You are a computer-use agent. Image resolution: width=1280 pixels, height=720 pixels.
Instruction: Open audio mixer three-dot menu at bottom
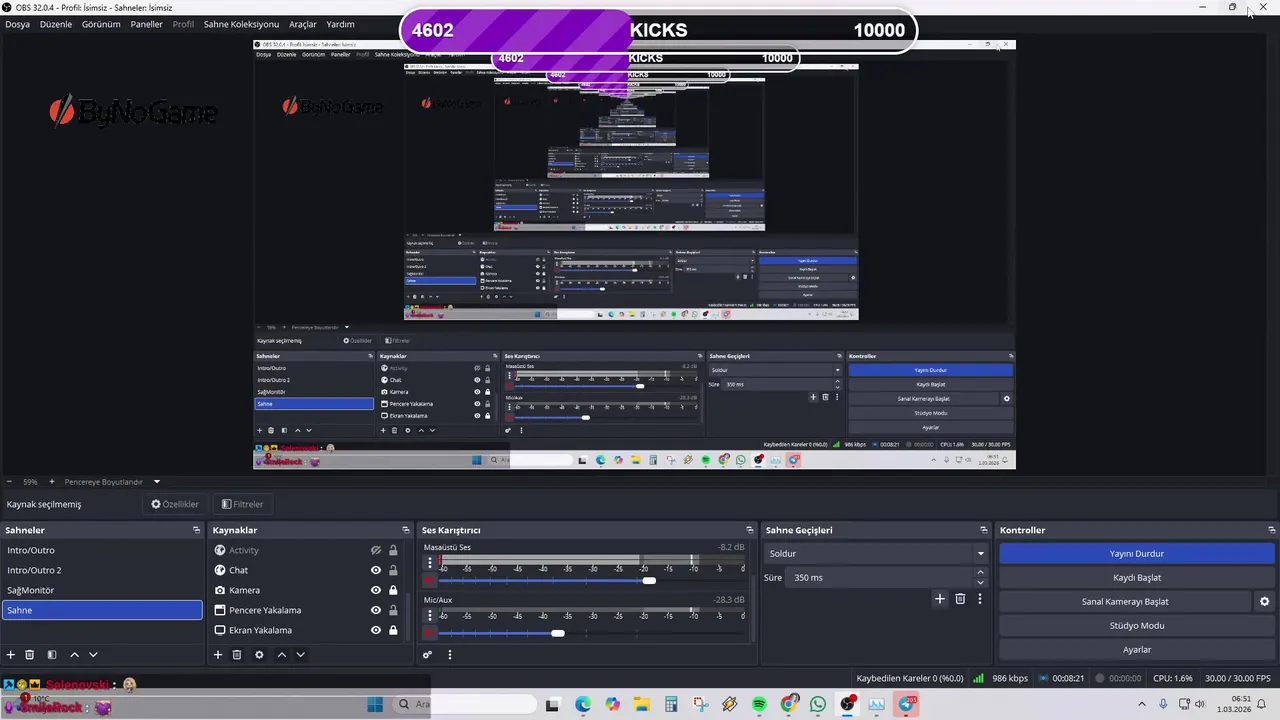(449, 655)
